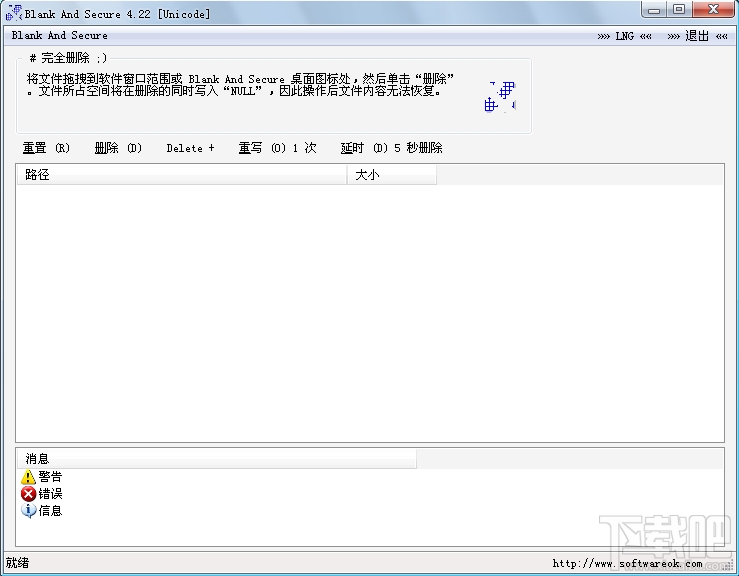Click the red error cross icon
Image resolution: width=739 pixels, height=576 pixels.
[x=28, y=494]
